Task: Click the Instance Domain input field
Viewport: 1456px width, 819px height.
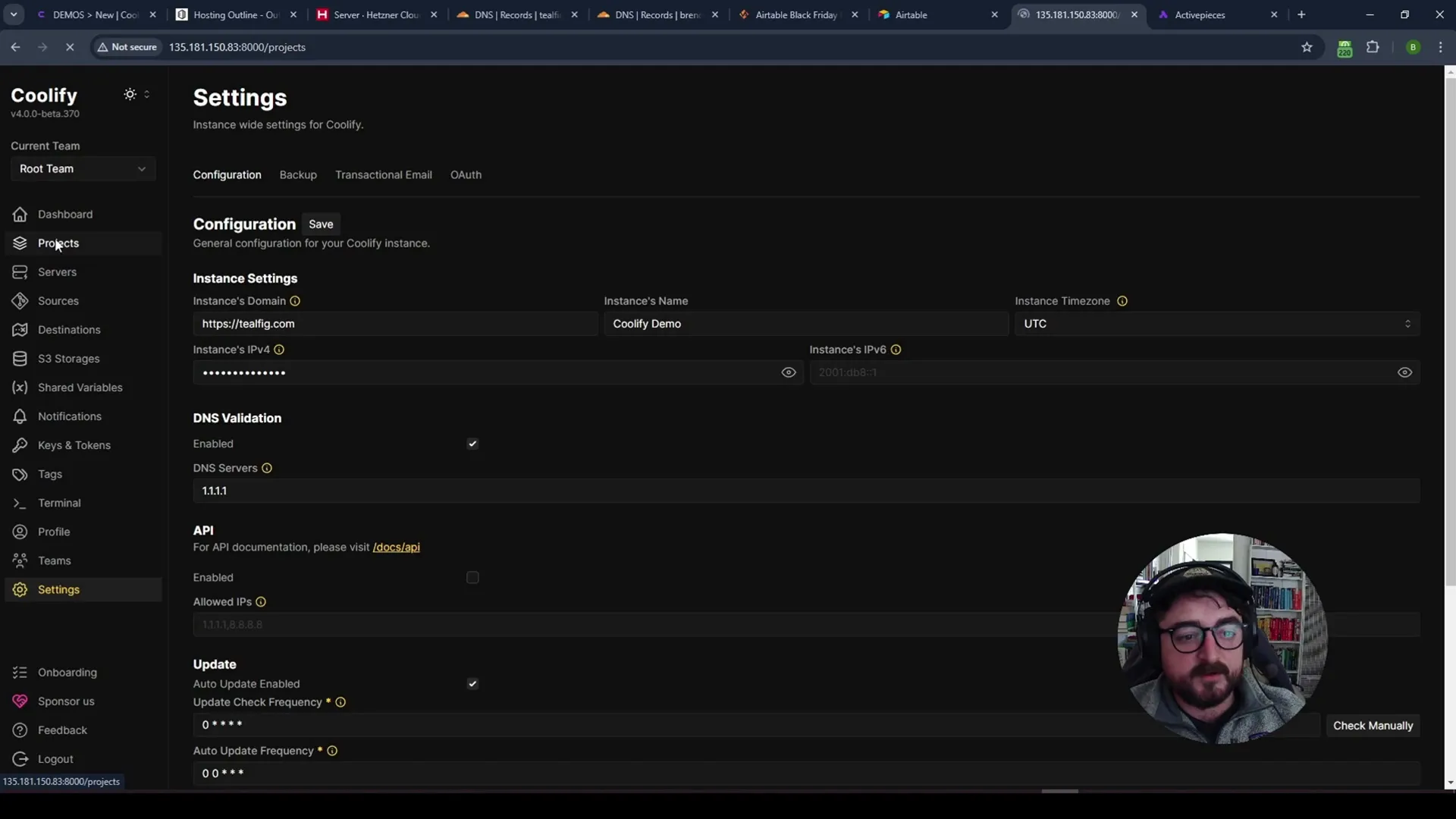Action: pyautogui.click(x=395, y=323)
